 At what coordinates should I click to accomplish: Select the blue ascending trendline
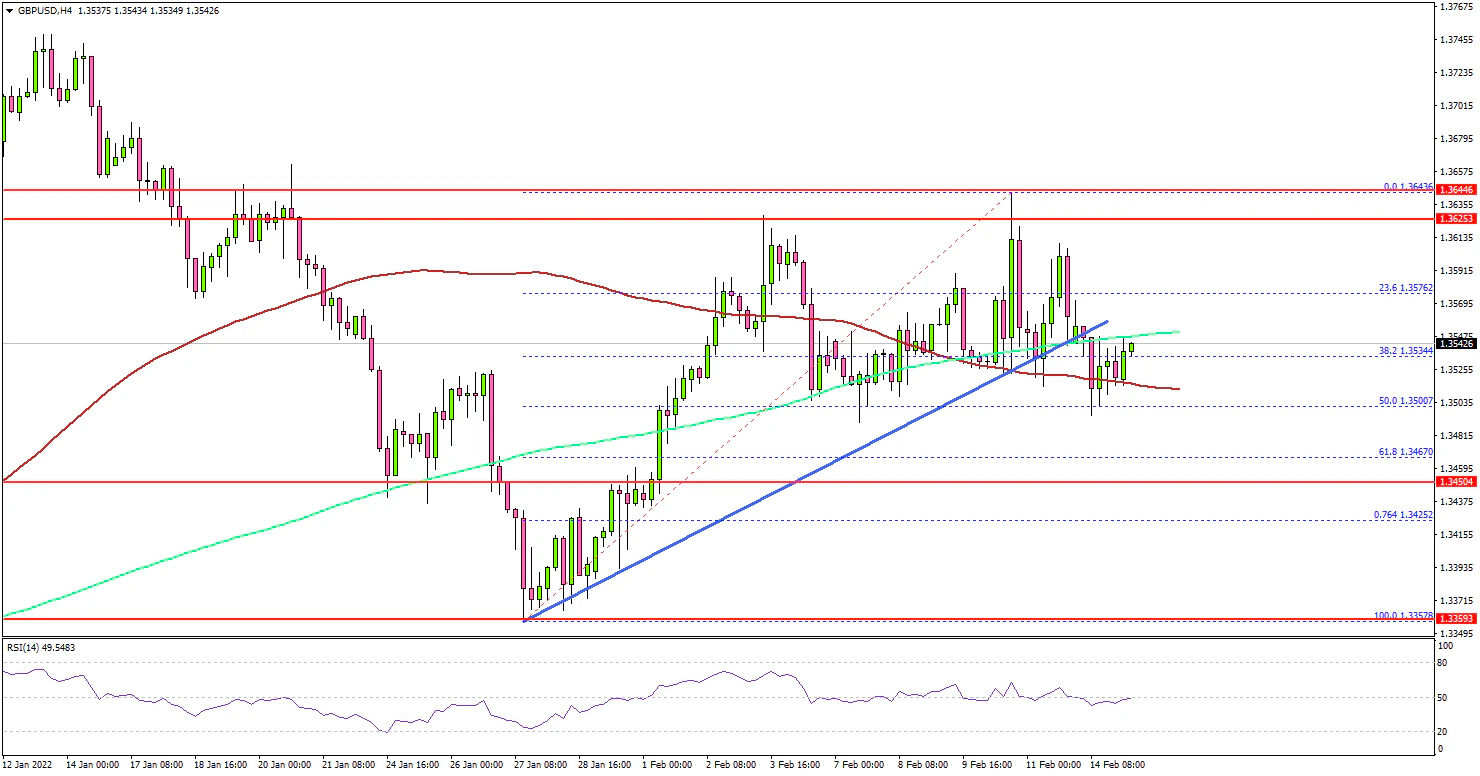(800, 481)
